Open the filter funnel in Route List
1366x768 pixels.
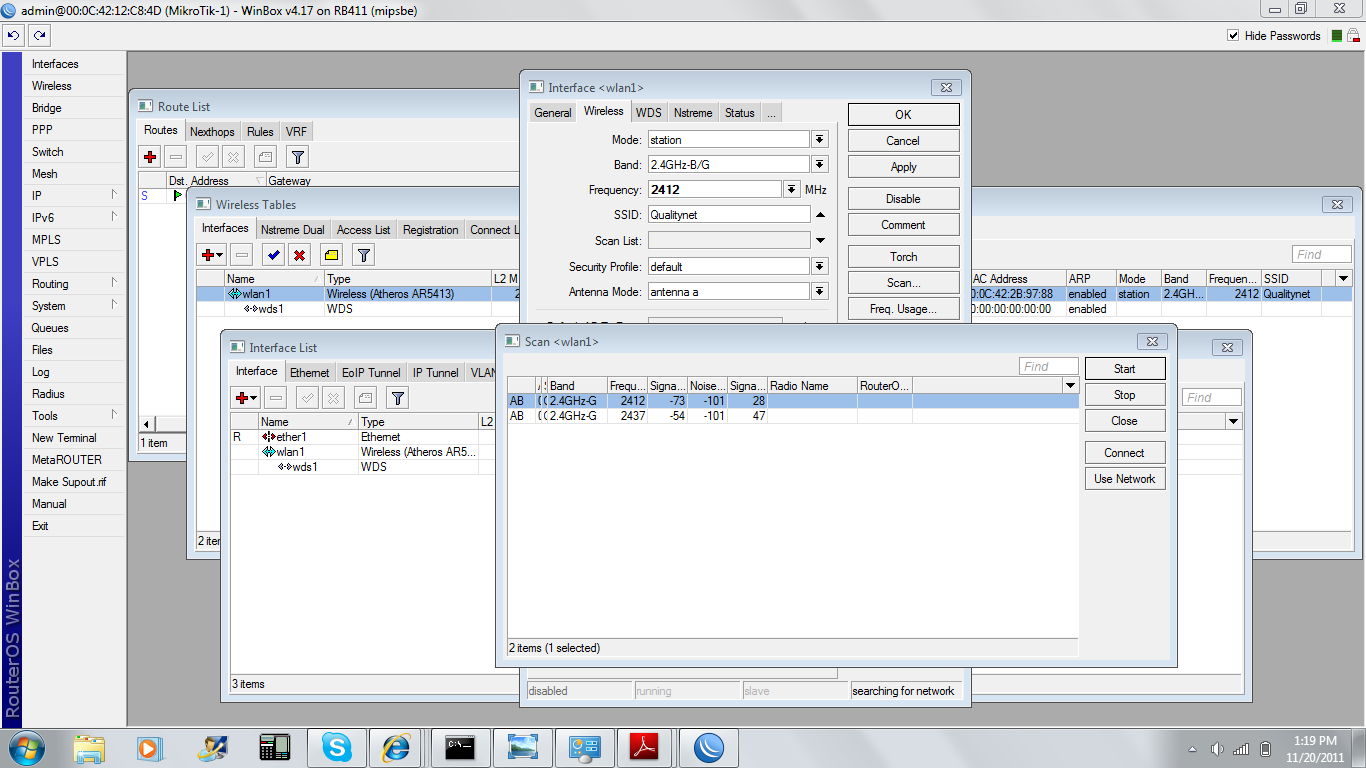[297, 156]
